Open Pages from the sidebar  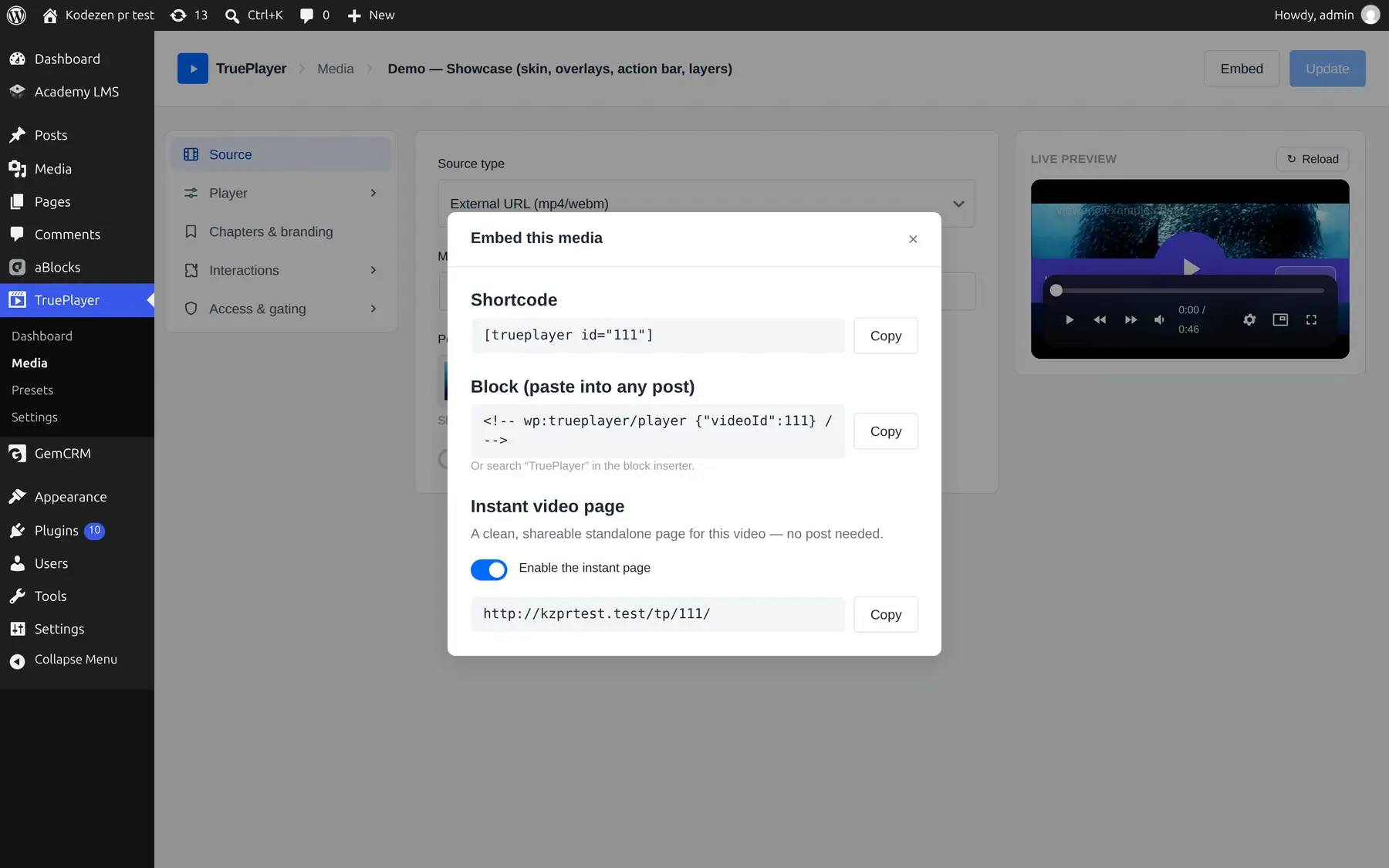point(77,202)
